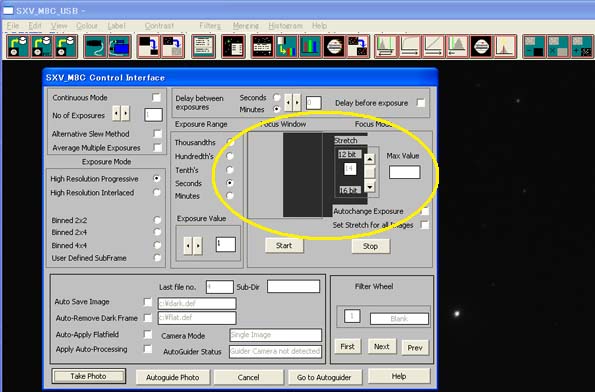Choose the Binned 4x4 radio button
Screen dimensions: 595x392
pos(157,245)
